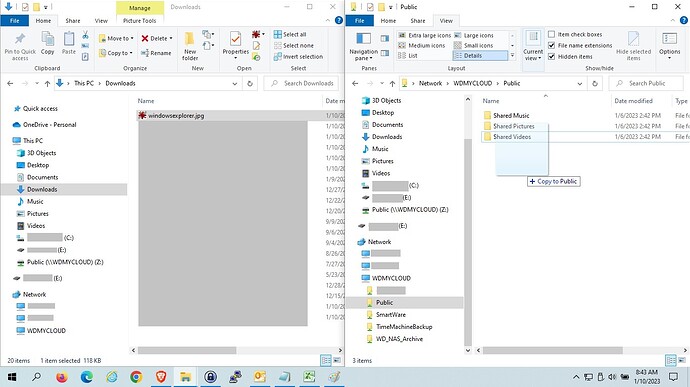Choose Details layout in Public window
The image size is (690, 387).
tap(480, 55)
